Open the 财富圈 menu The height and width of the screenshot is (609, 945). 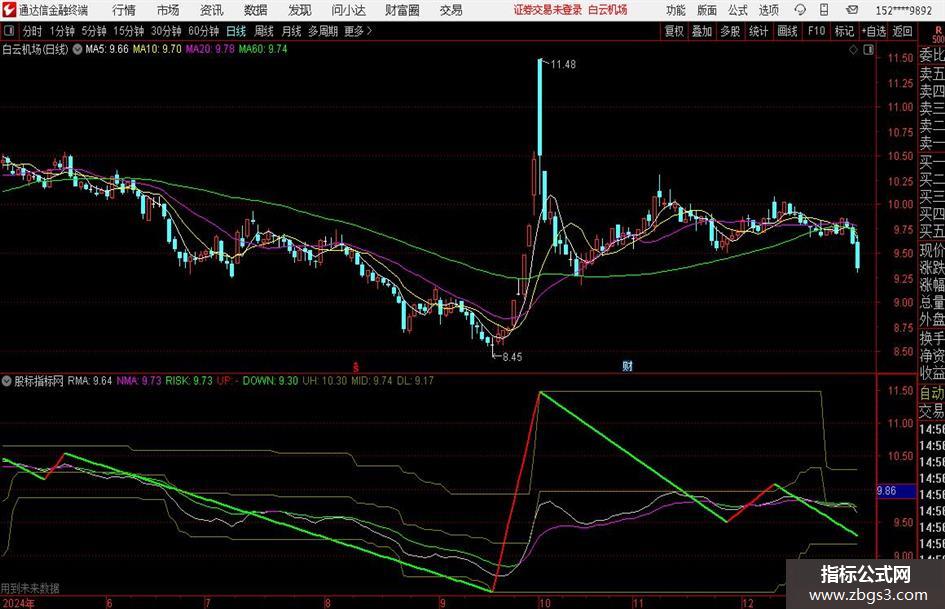click(402, 10)
